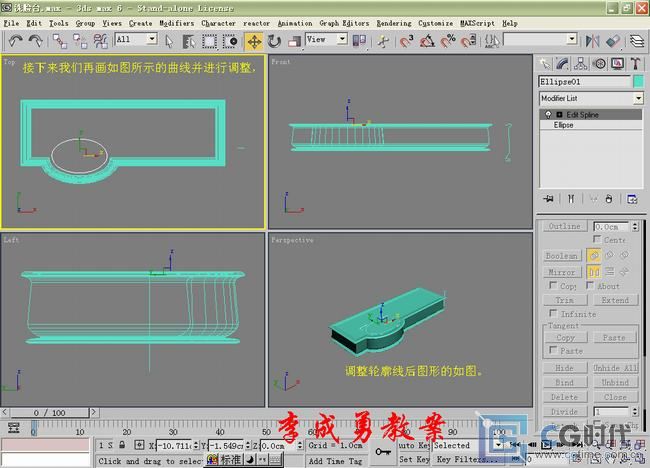The image size is (650, 468).
Task: Select the Bind to Space Warp tool
Action: click(100, 41)
